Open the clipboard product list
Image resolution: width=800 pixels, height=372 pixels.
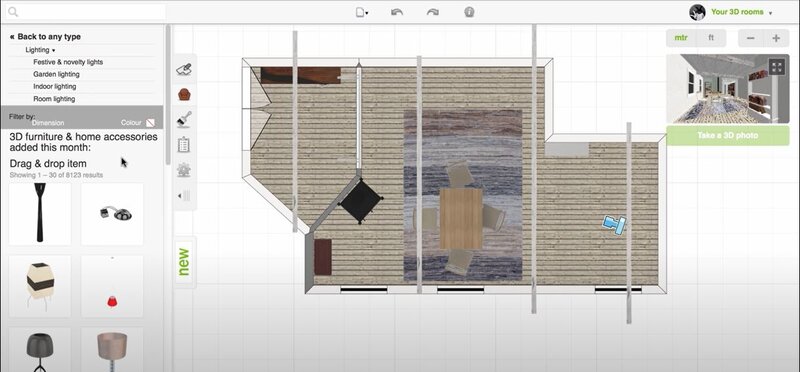(184, 144)
